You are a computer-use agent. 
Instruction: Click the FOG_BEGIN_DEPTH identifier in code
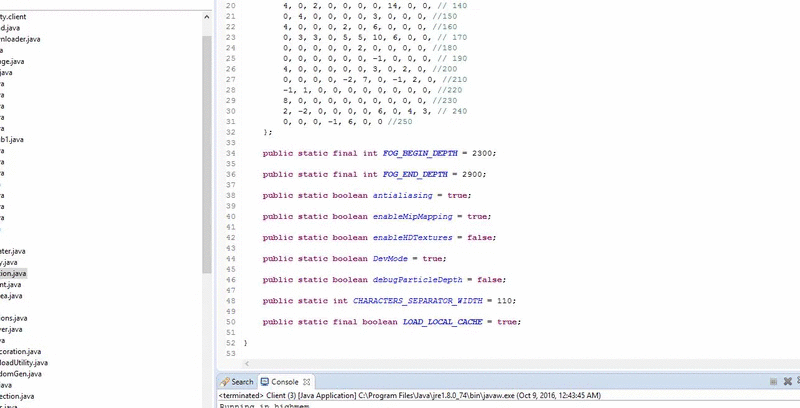420,153
